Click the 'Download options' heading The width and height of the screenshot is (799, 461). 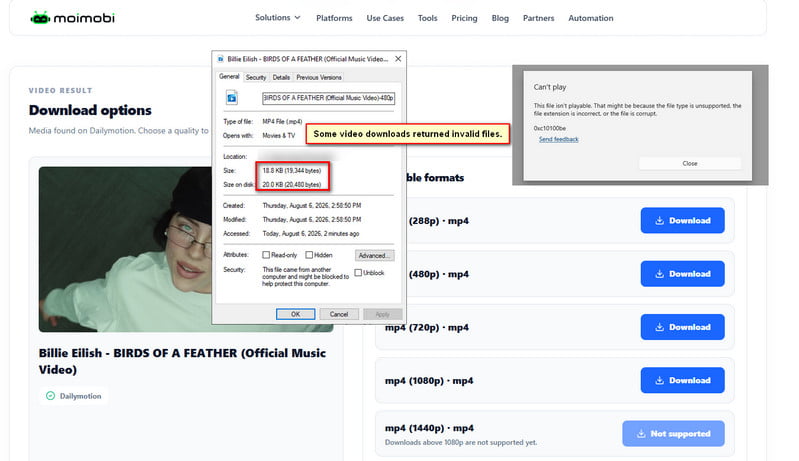tap(90, 110)
